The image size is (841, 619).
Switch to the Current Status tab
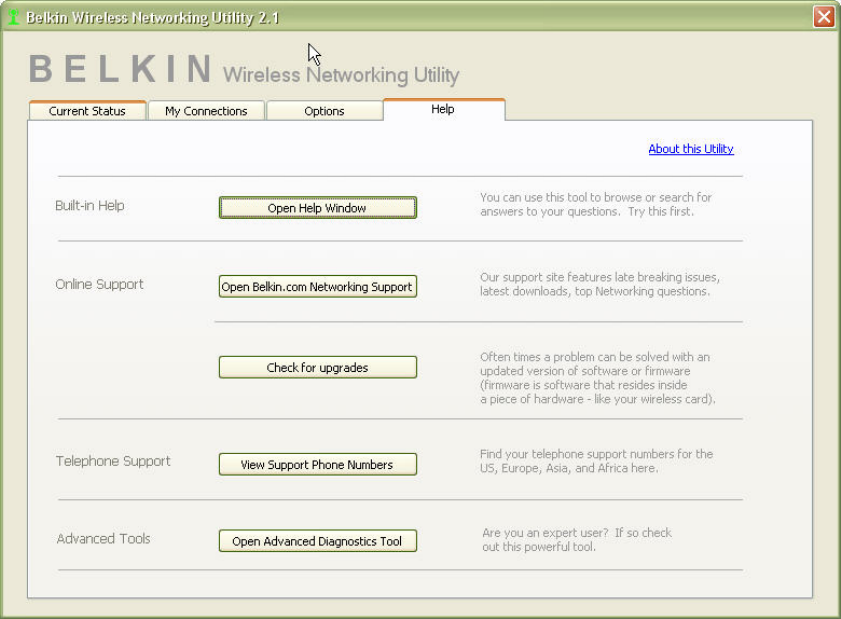[x=87, y=110]
